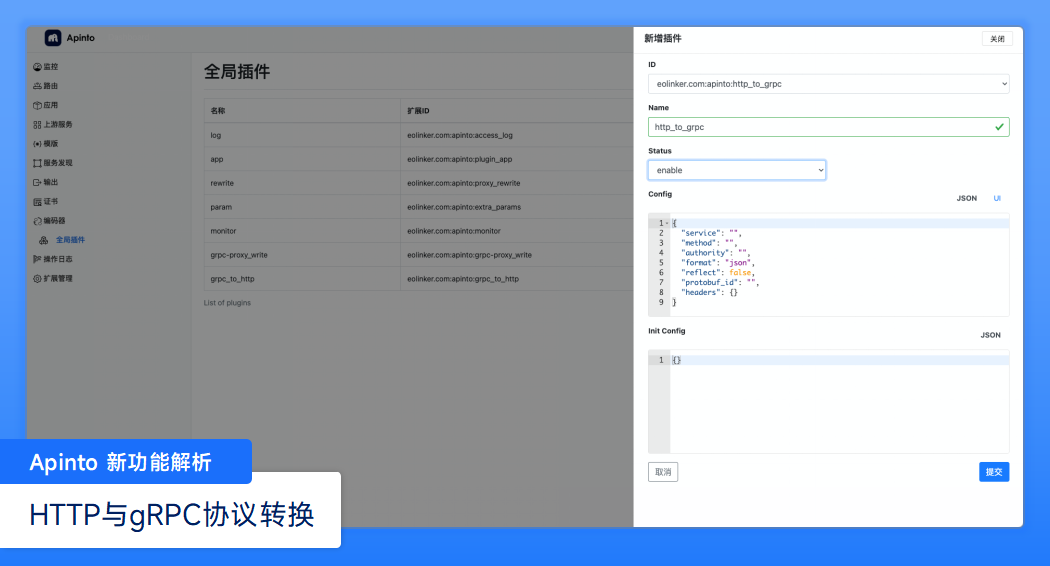Viewport: 1050px width, 566px height.
Task: Click the 名称 column header
Action: 302,111
